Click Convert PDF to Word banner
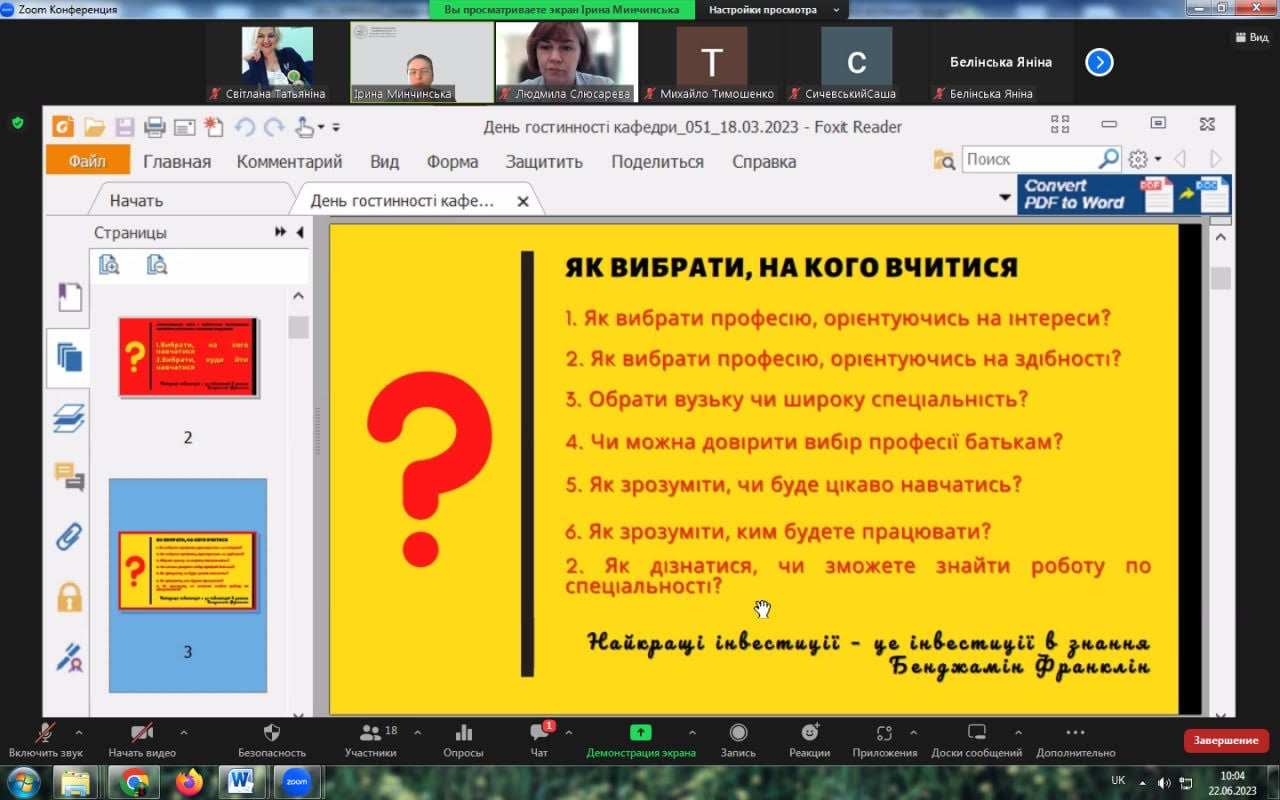 coord(1125,194)
